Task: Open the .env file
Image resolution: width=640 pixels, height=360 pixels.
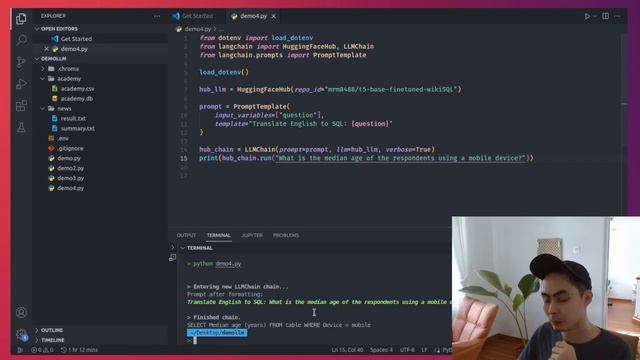Action: 63,138
